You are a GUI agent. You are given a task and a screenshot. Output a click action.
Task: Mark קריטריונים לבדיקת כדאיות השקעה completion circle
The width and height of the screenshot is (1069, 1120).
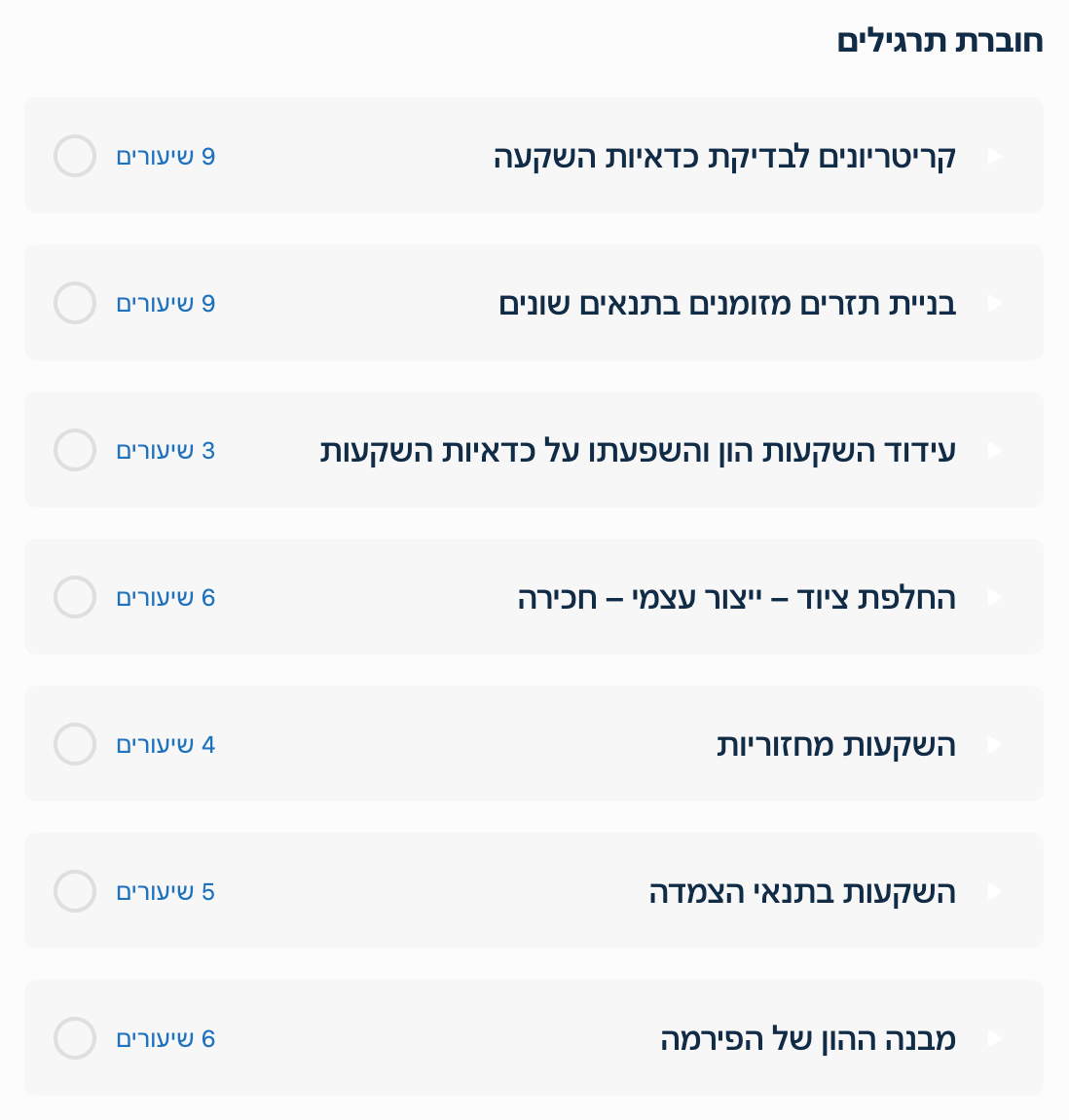pyautogui.click(x=75, y=156)
